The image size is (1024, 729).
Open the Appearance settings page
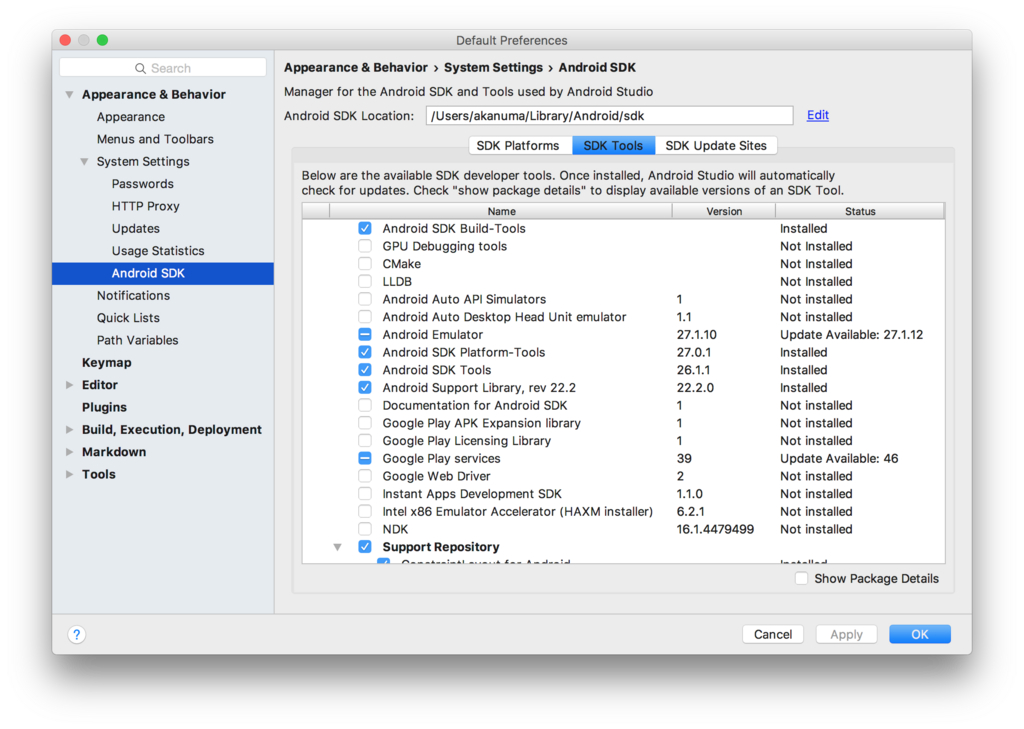[x=131, y=117]
